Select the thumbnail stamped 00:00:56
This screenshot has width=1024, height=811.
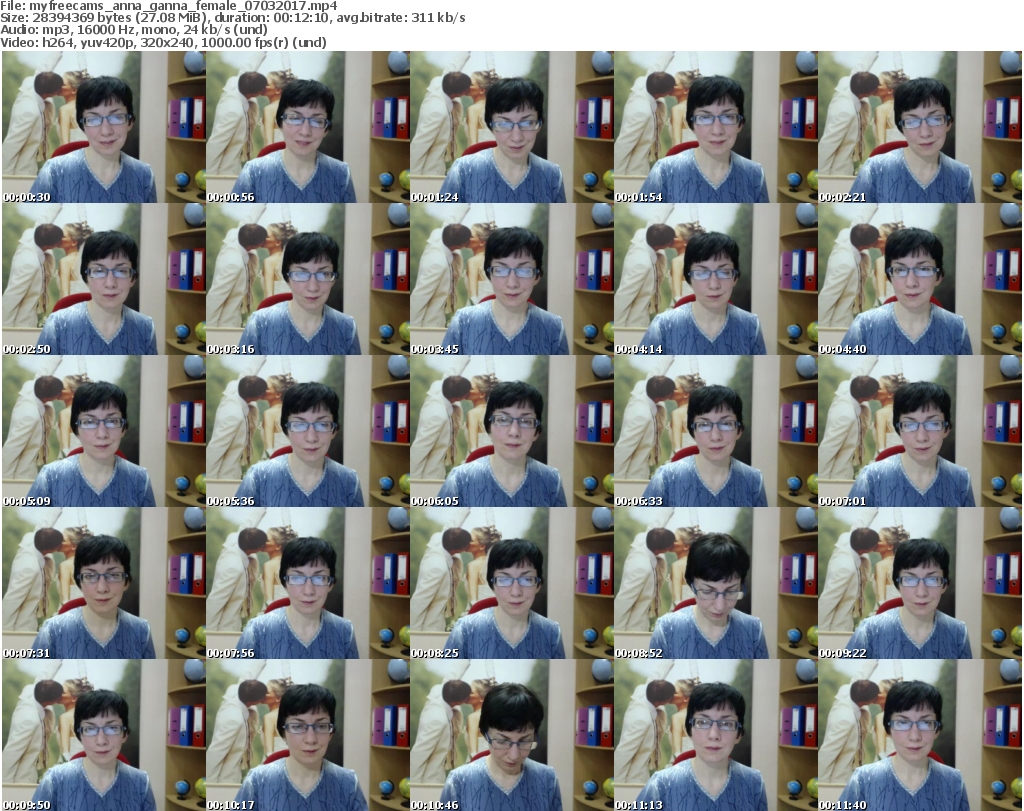pos(308,127)
